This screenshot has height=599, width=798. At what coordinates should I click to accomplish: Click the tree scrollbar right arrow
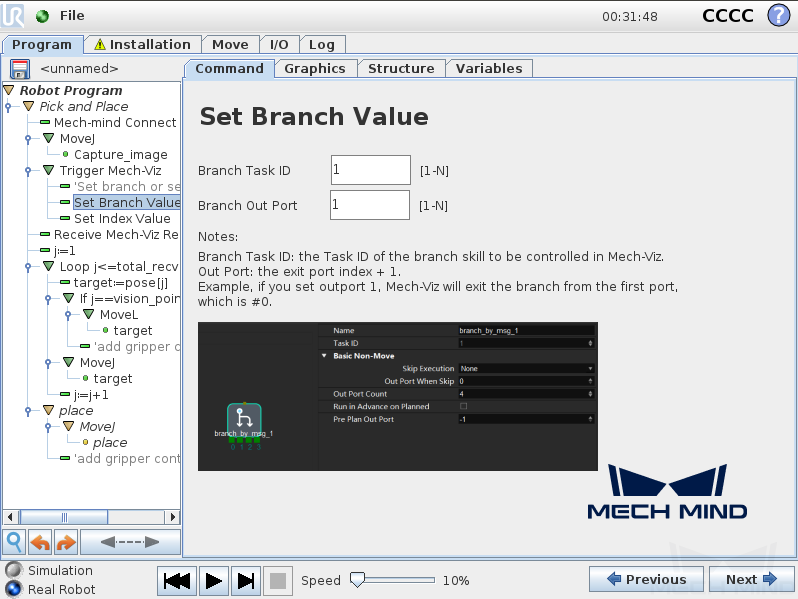[173, 518]
